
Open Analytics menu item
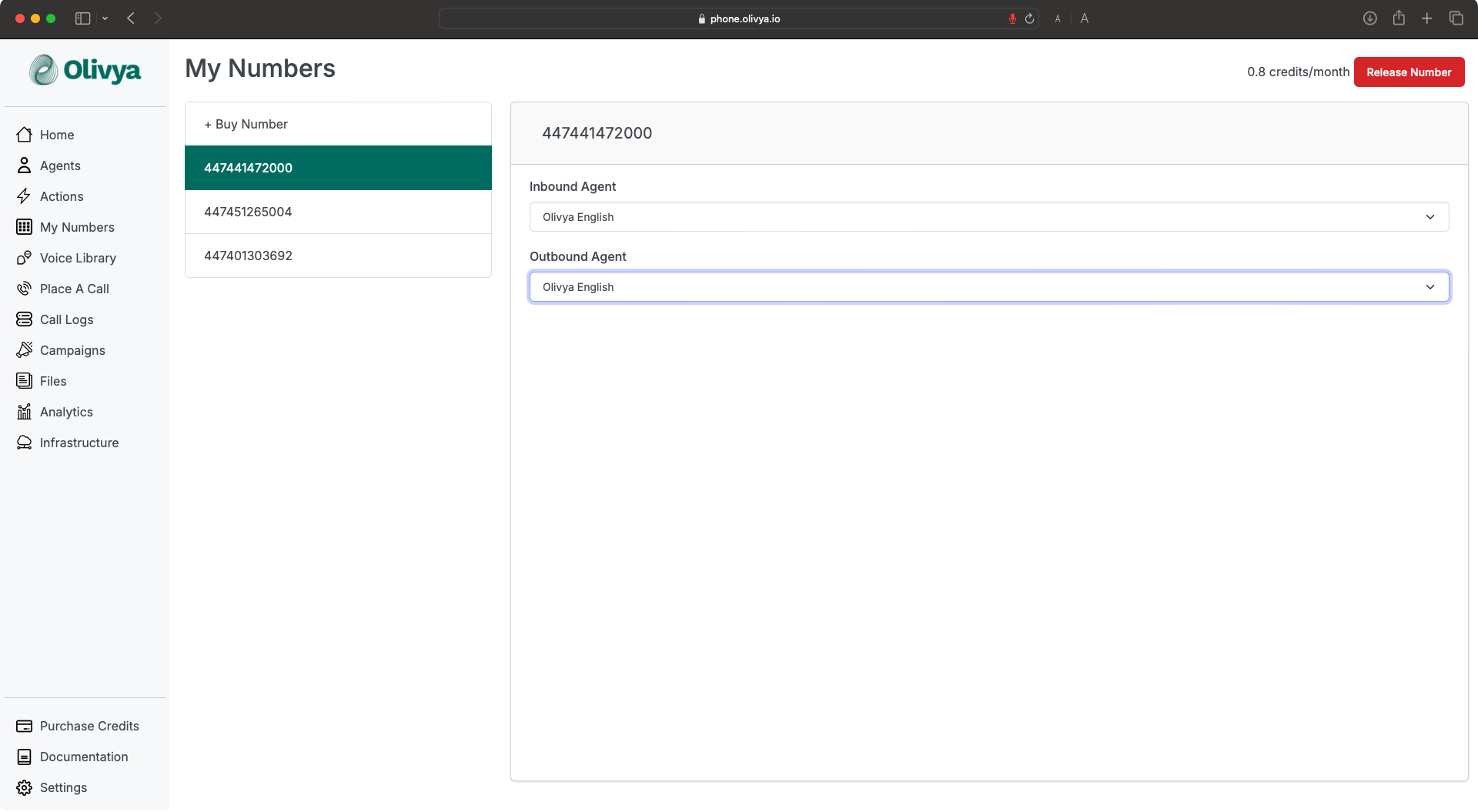tap(66, 412)
